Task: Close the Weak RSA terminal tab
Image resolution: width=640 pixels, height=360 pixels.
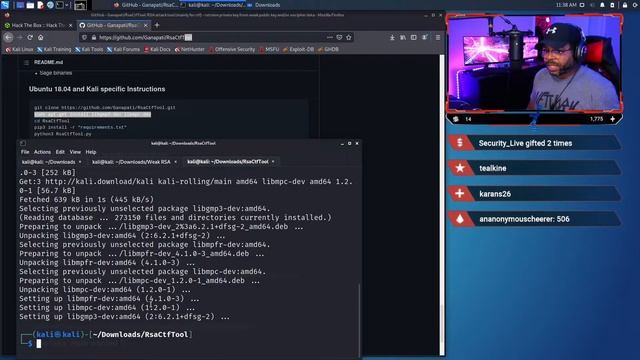Action: point(176,162)
